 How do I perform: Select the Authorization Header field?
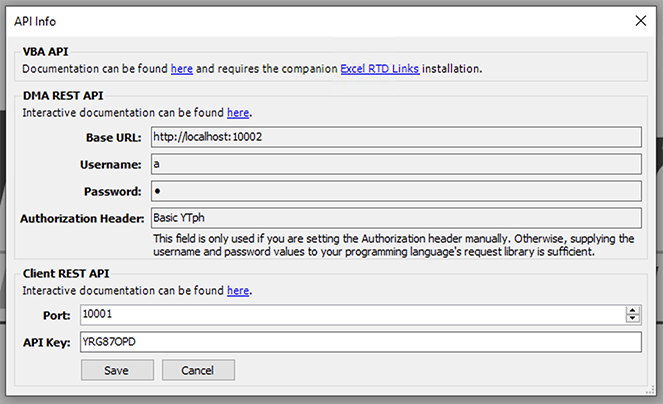tap(396, 218)
